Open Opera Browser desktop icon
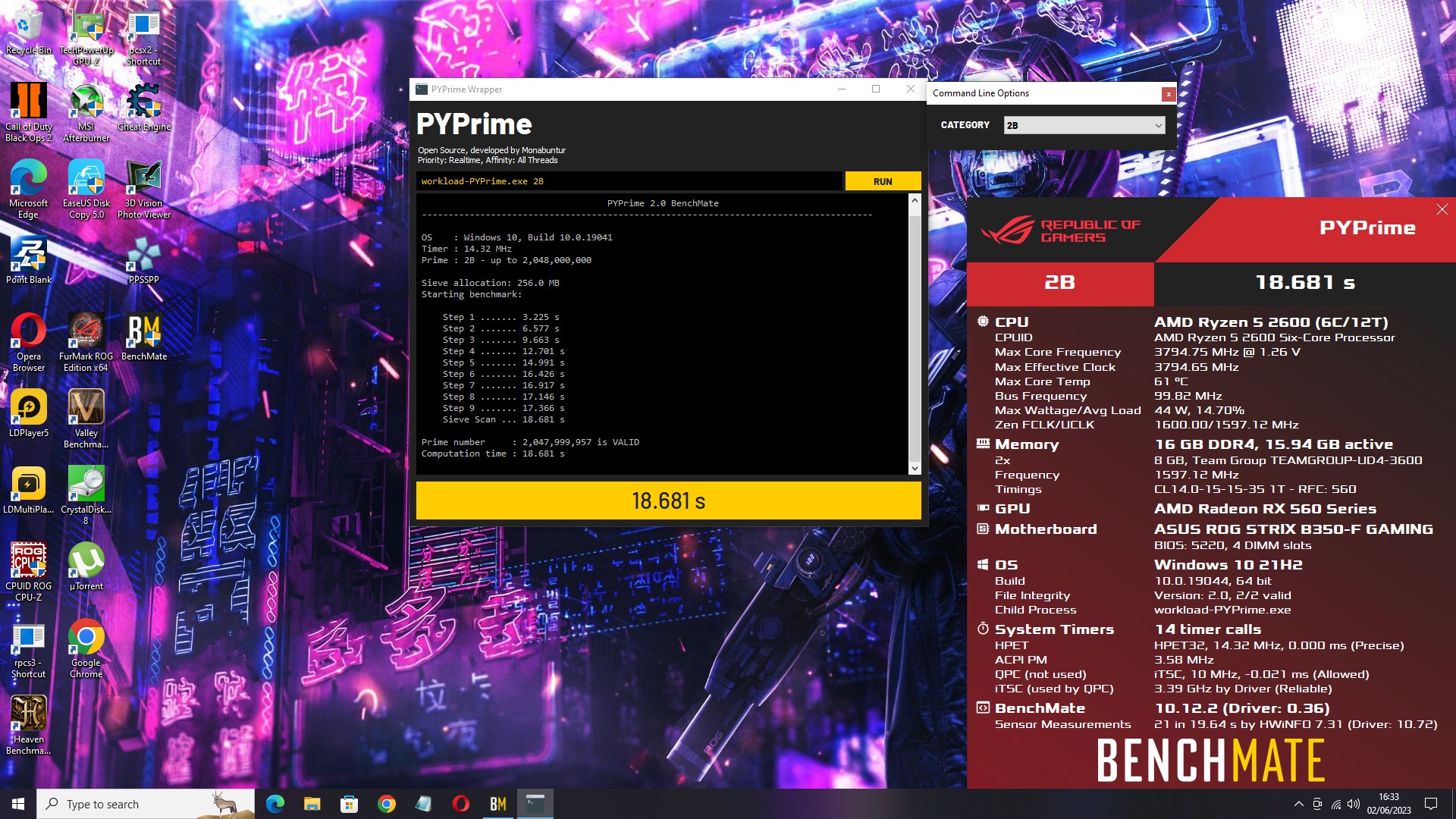 [28, 342]
